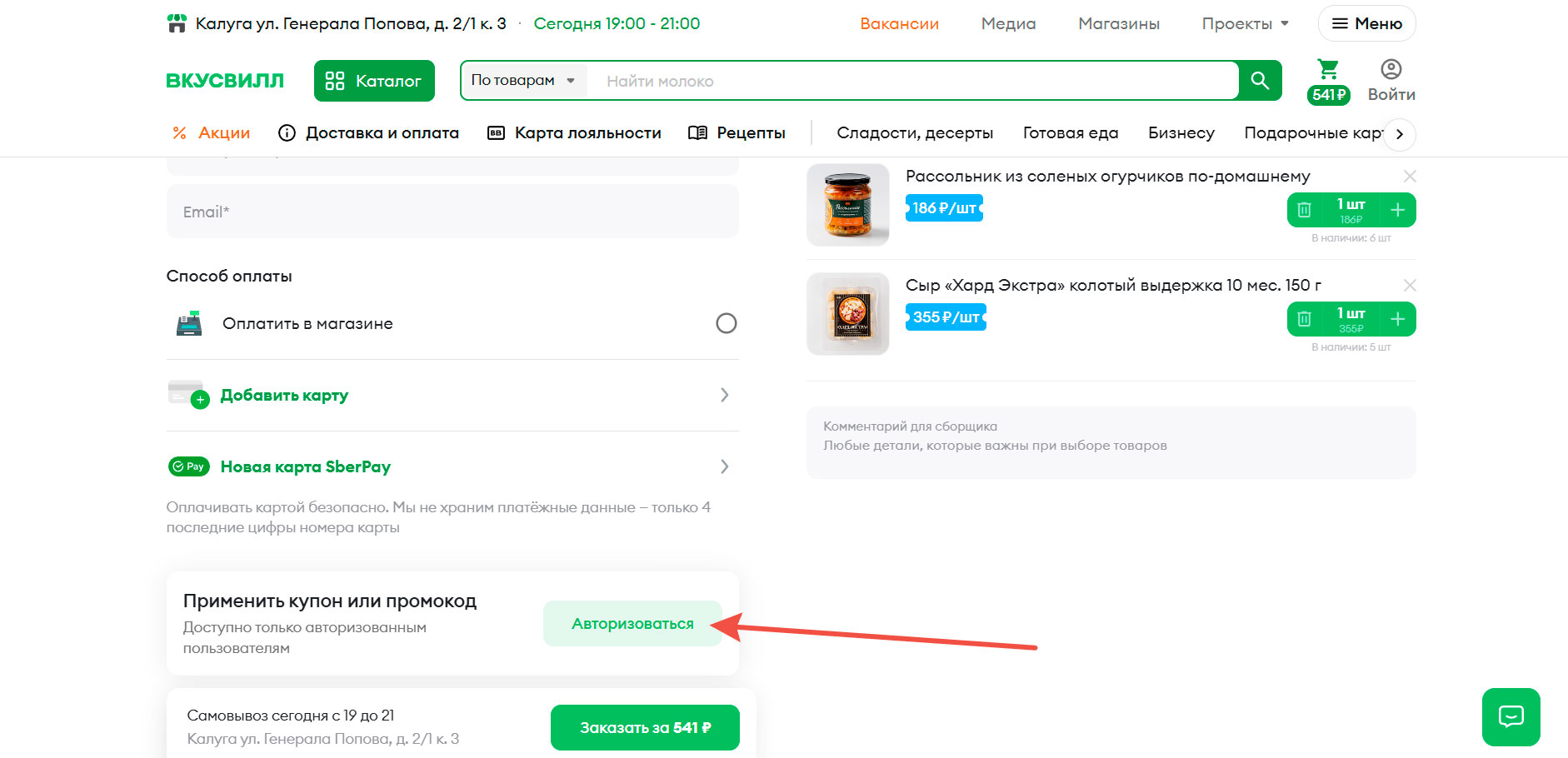This screenshot has width=1568, height=758.
Task: Click the search magnifier button
Action: click(1260, 81)
